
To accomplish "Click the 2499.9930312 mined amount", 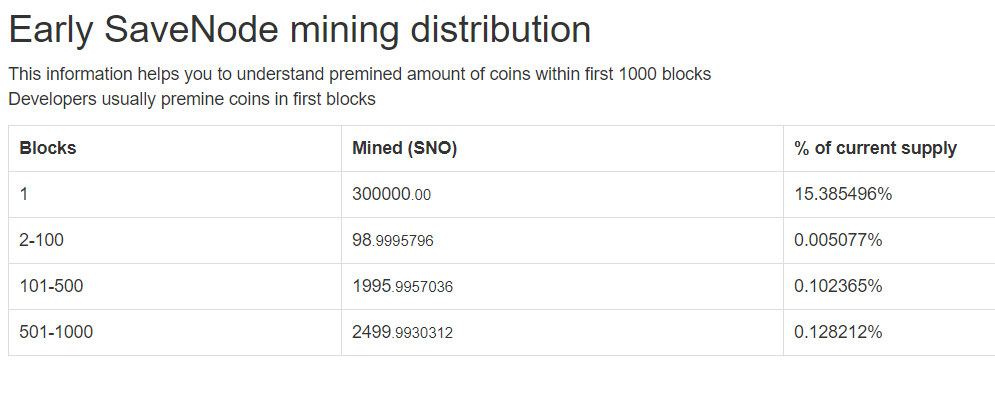I will [402, 332].
